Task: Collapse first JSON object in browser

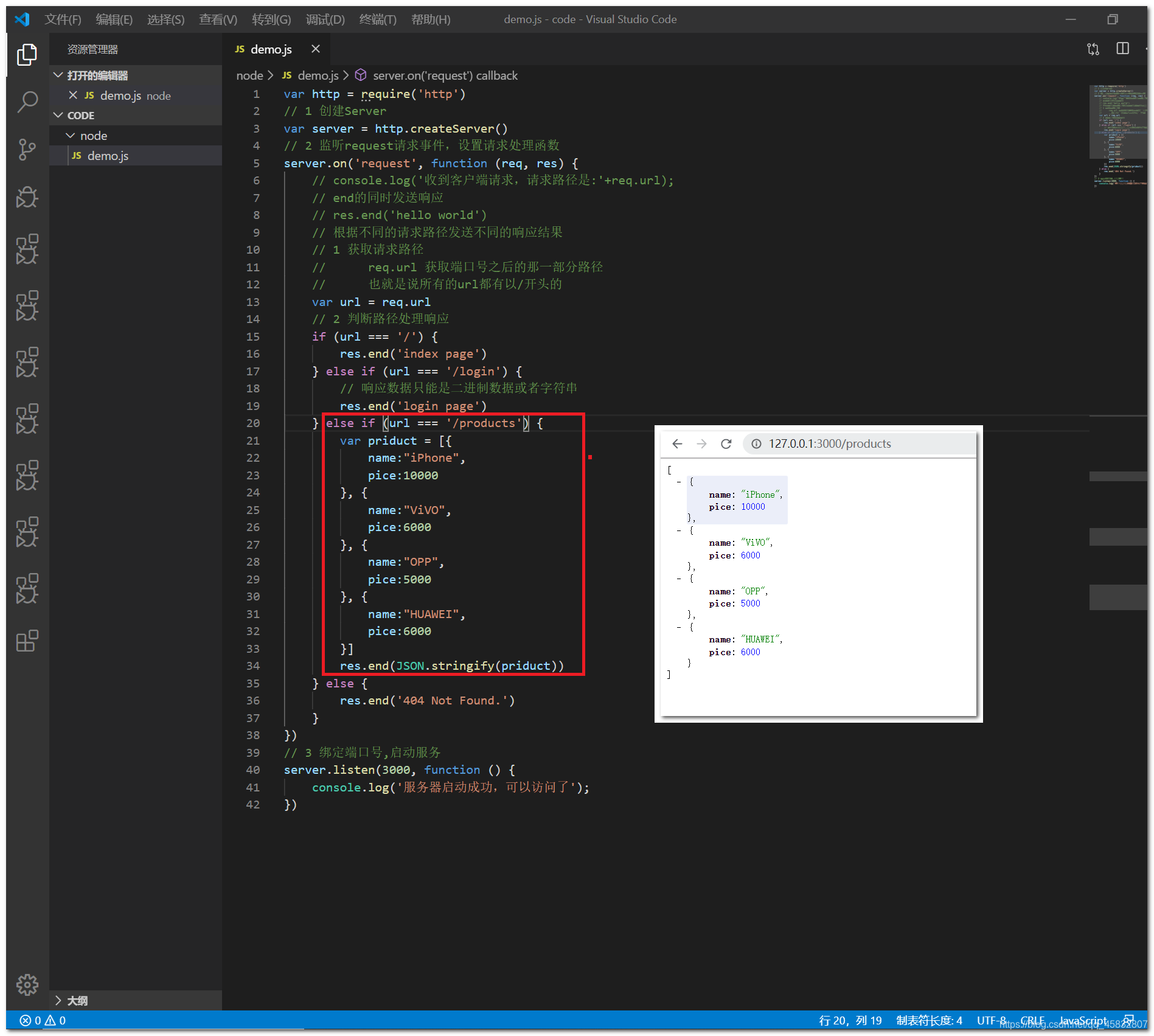Action: coord(679,482)
